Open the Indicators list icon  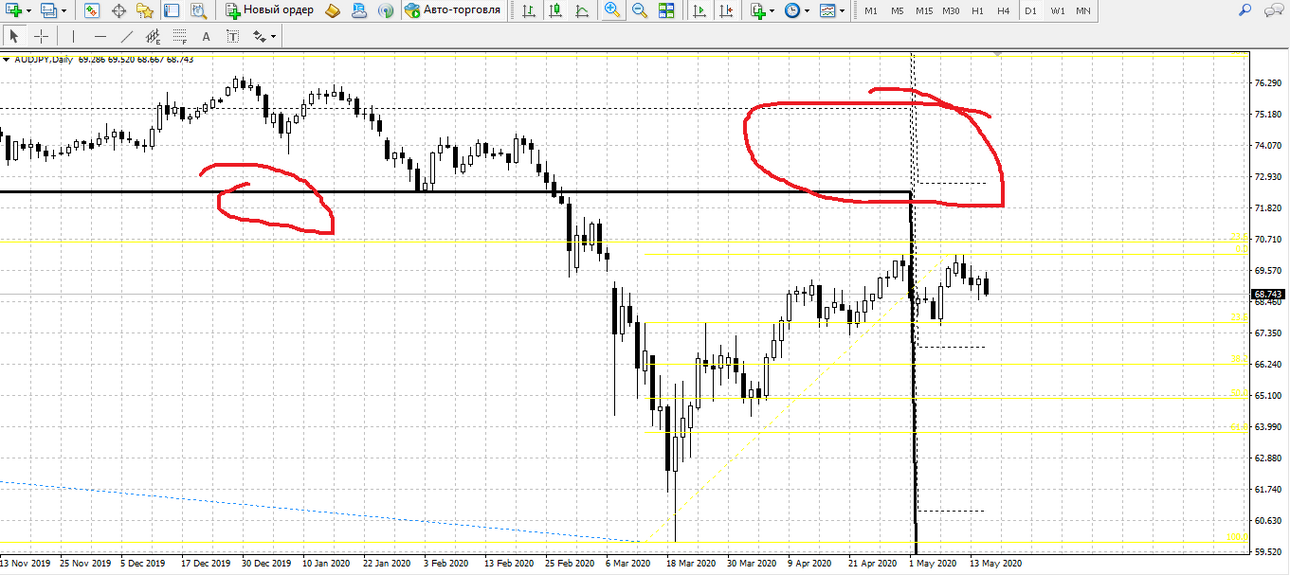click(x=758, y=10)
